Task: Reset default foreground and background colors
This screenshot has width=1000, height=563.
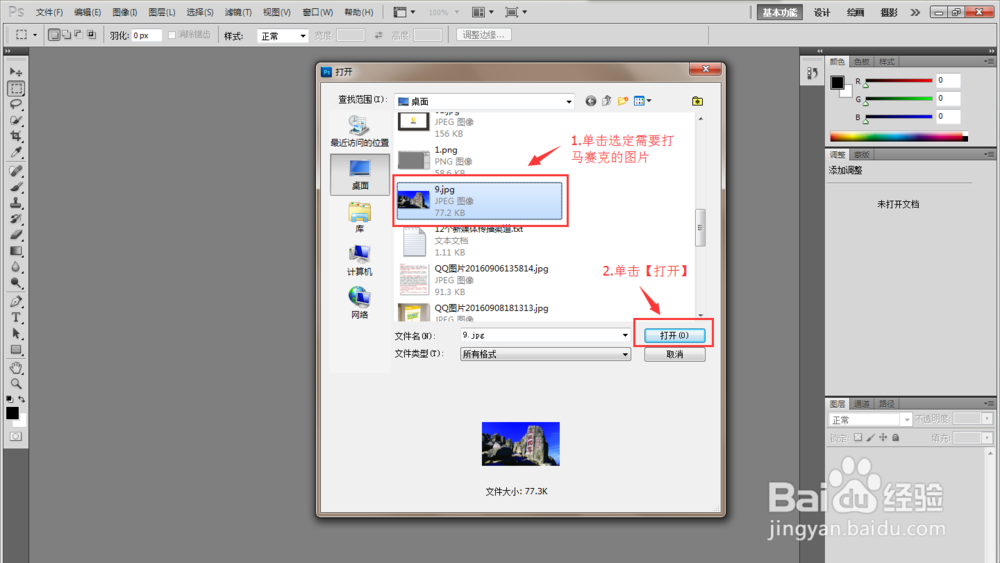Action: (10, 399)
